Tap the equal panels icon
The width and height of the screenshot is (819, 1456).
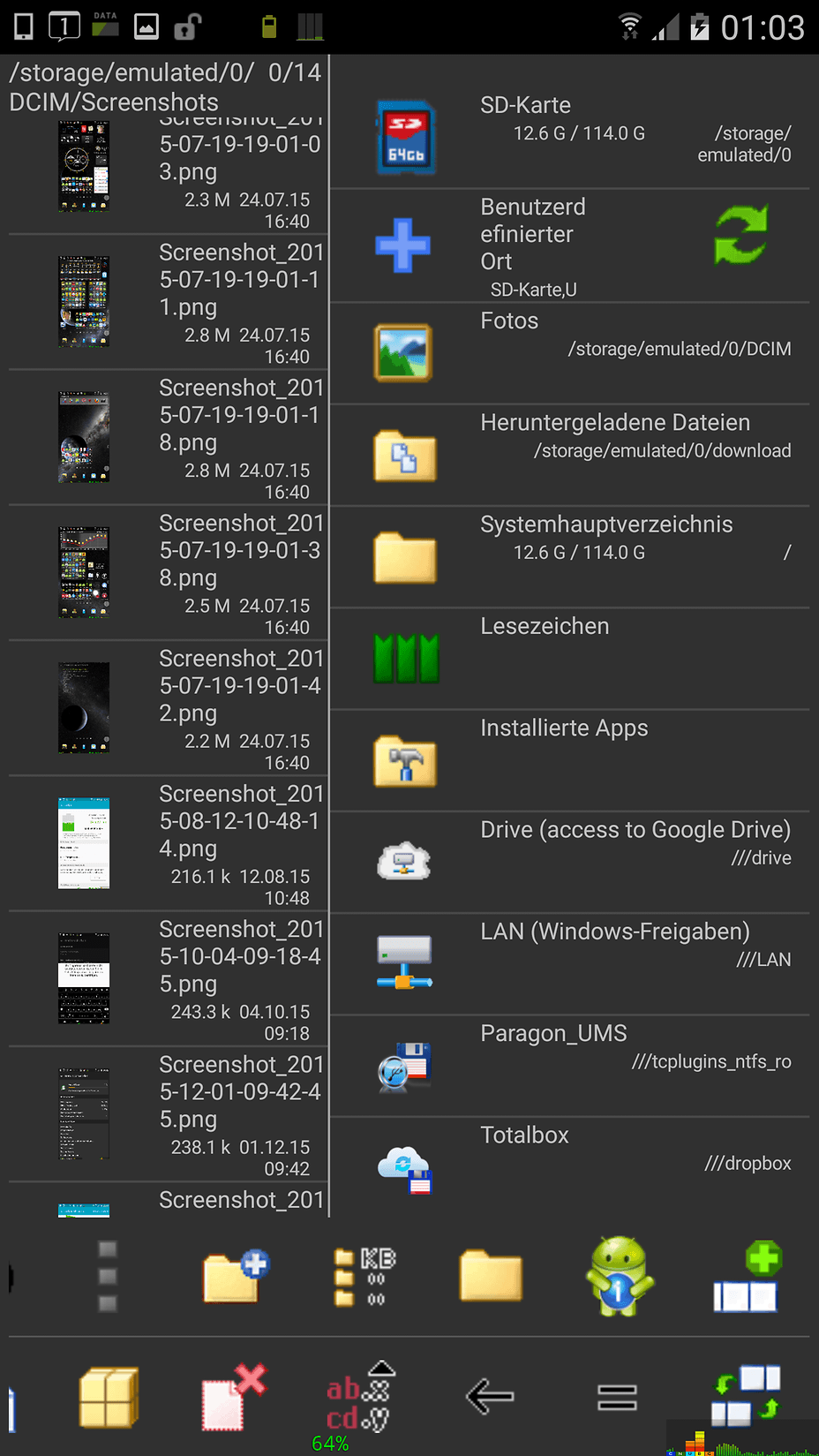click(617, 1398)
